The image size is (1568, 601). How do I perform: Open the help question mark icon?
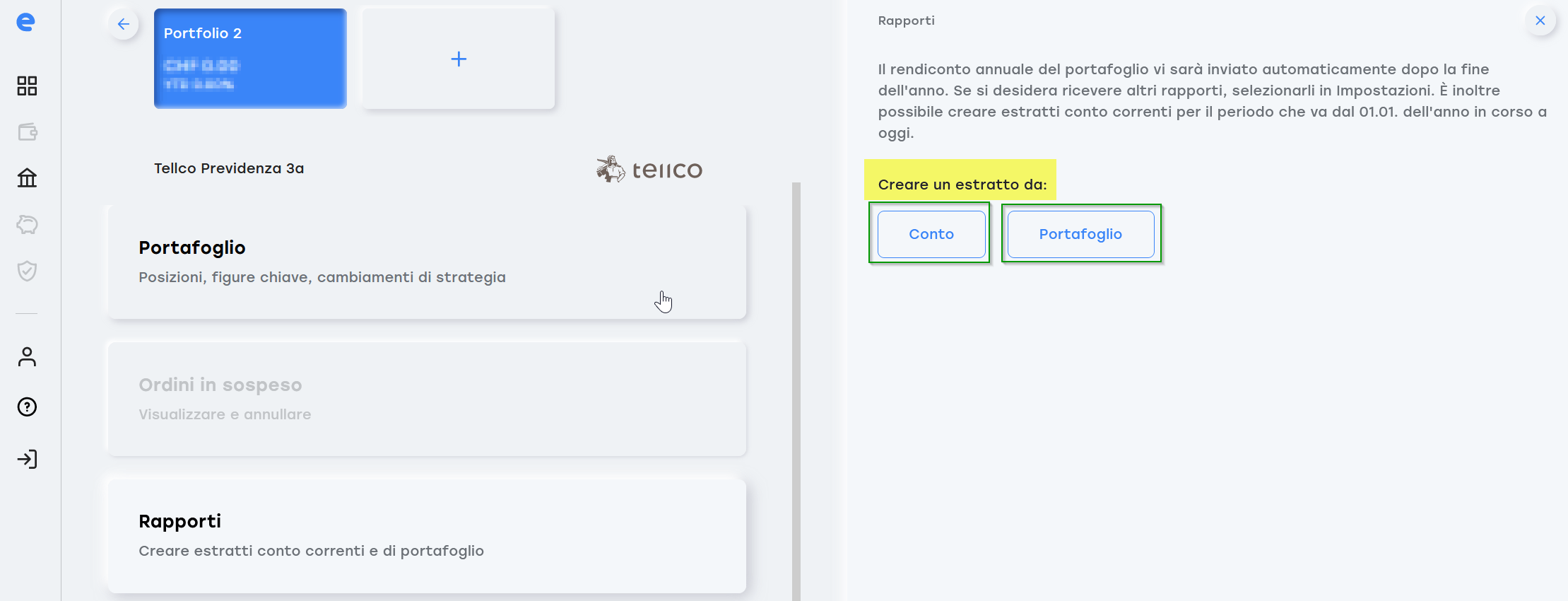pos(27,407)
